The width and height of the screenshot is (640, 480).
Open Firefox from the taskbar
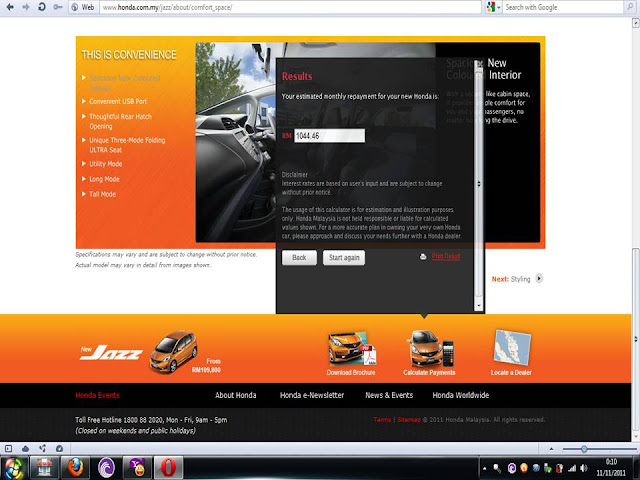click(75, 468)
